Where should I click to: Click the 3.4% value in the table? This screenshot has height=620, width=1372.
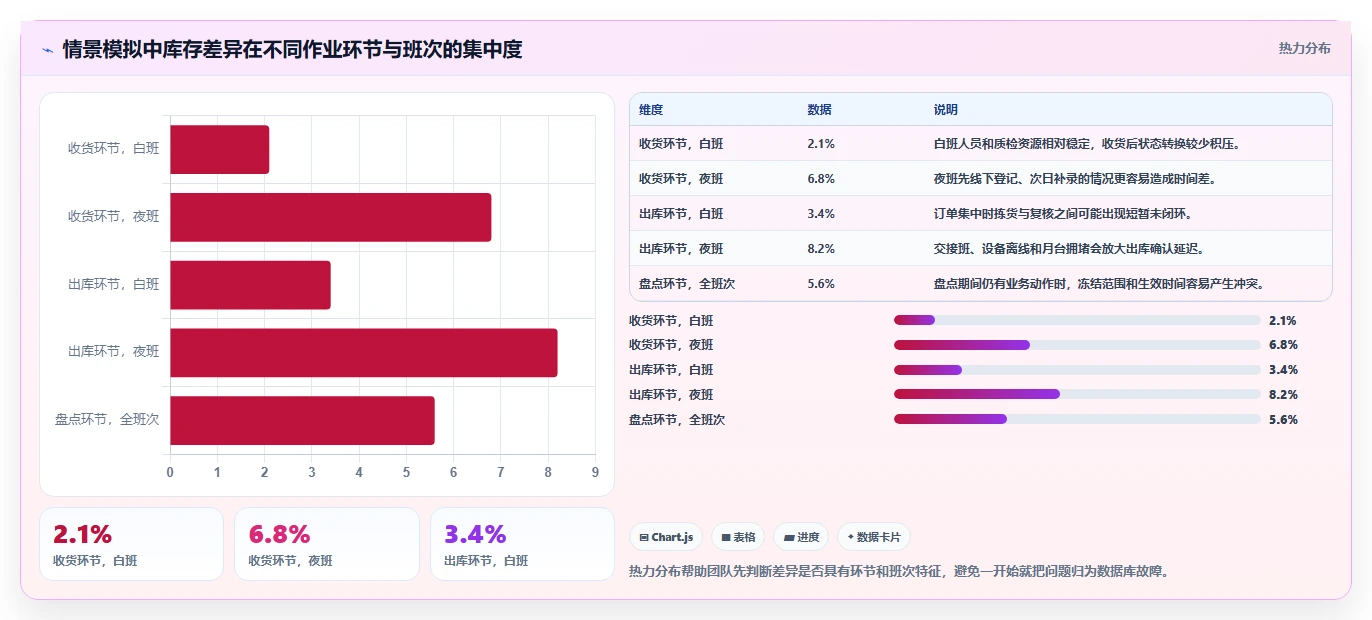(821, 214)
